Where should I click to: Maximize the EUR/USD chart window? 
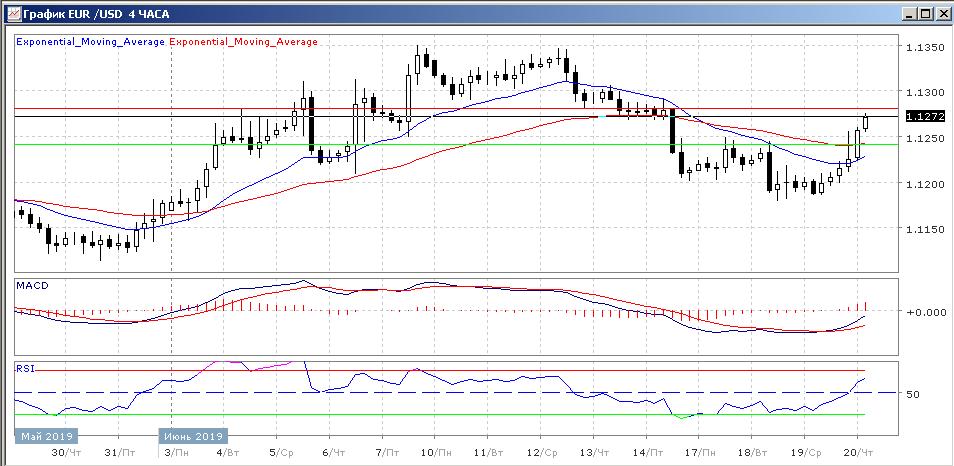925,13
